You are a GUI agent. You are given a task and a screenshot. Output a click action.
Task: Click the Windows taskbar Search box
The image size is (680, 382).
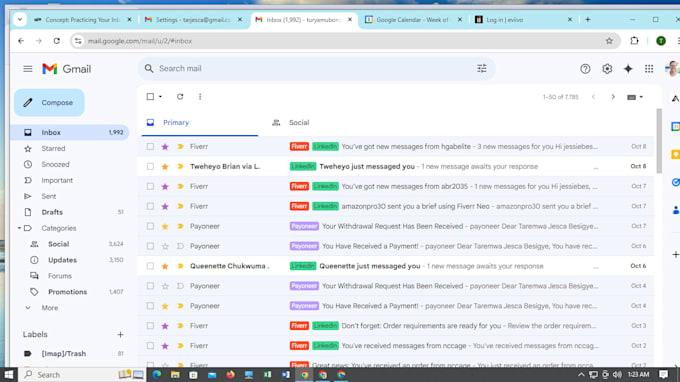click(82, 374)
